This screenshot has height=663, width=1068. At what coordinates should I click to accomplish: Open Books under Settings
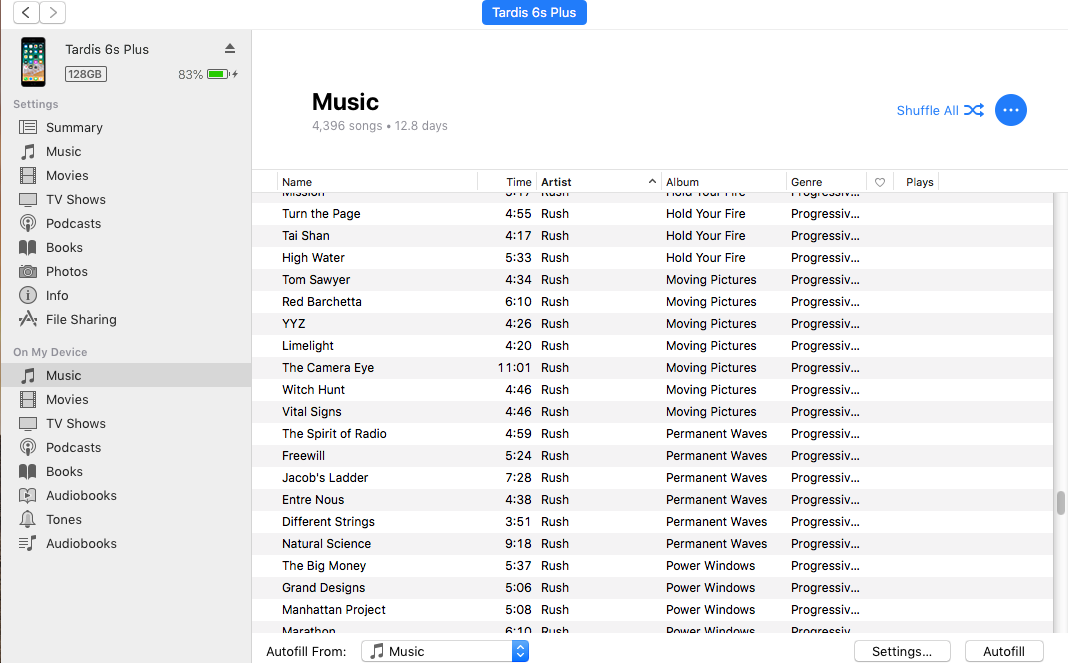click(64, 247)
